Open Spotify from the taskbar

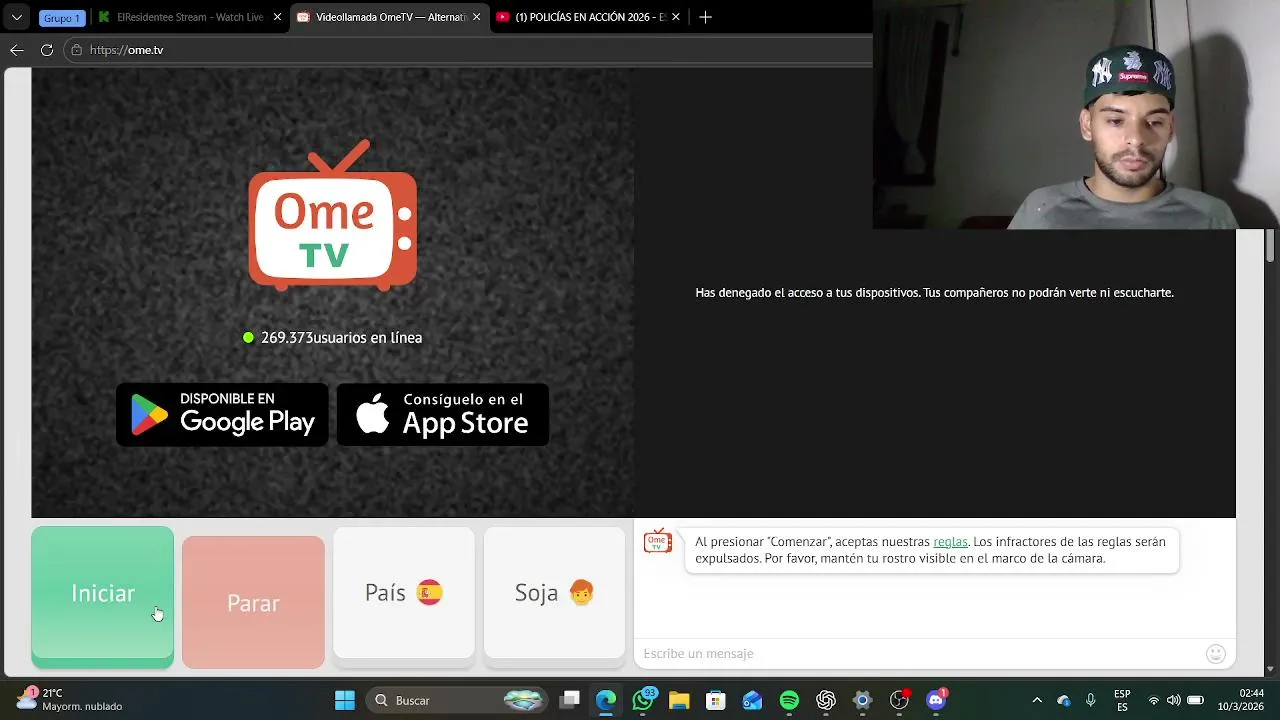pos(789,700)
